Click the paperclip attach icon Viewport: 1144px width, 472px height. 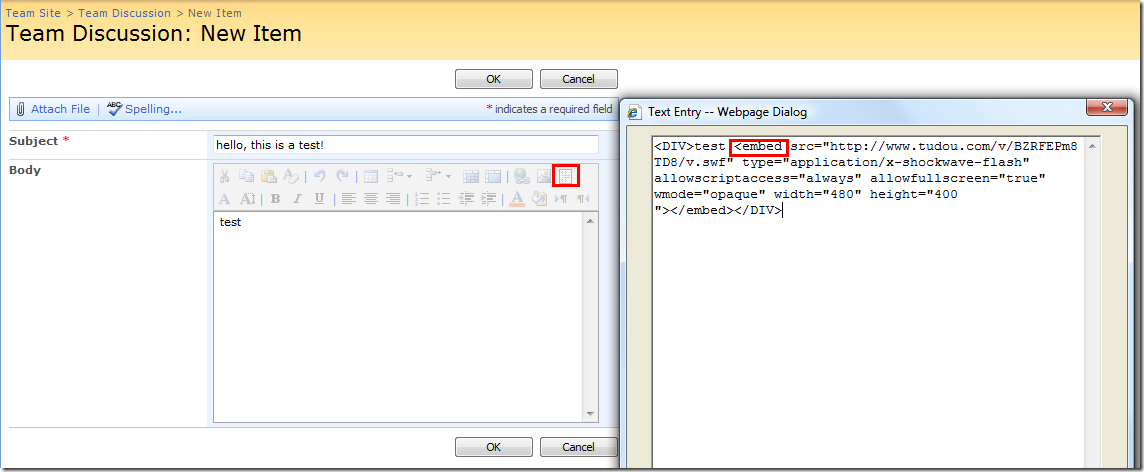coord(20,109)
